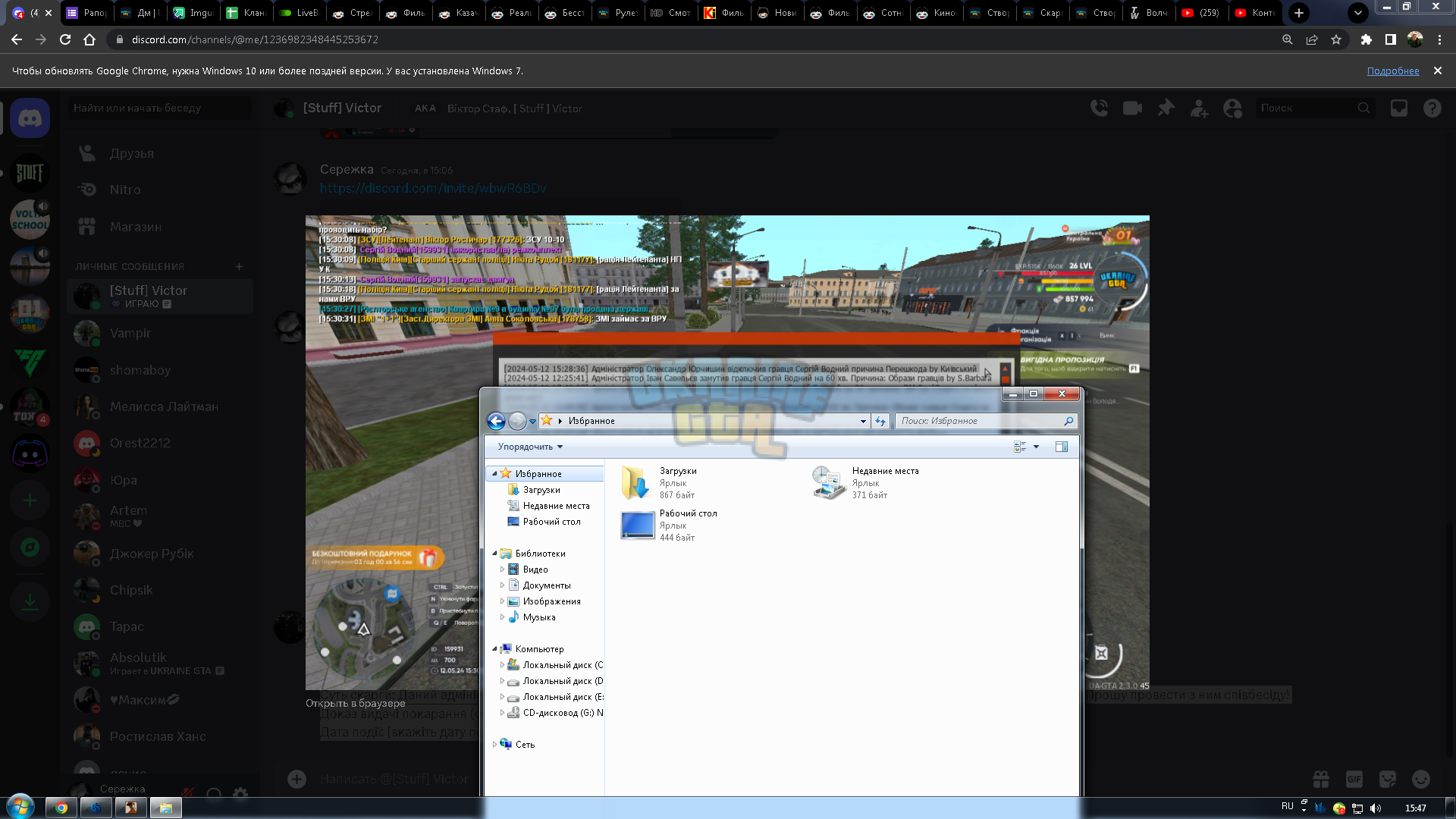Show pinned messages in Discord
Screen dimensions: 1456x819
[x=1166, y=108]
